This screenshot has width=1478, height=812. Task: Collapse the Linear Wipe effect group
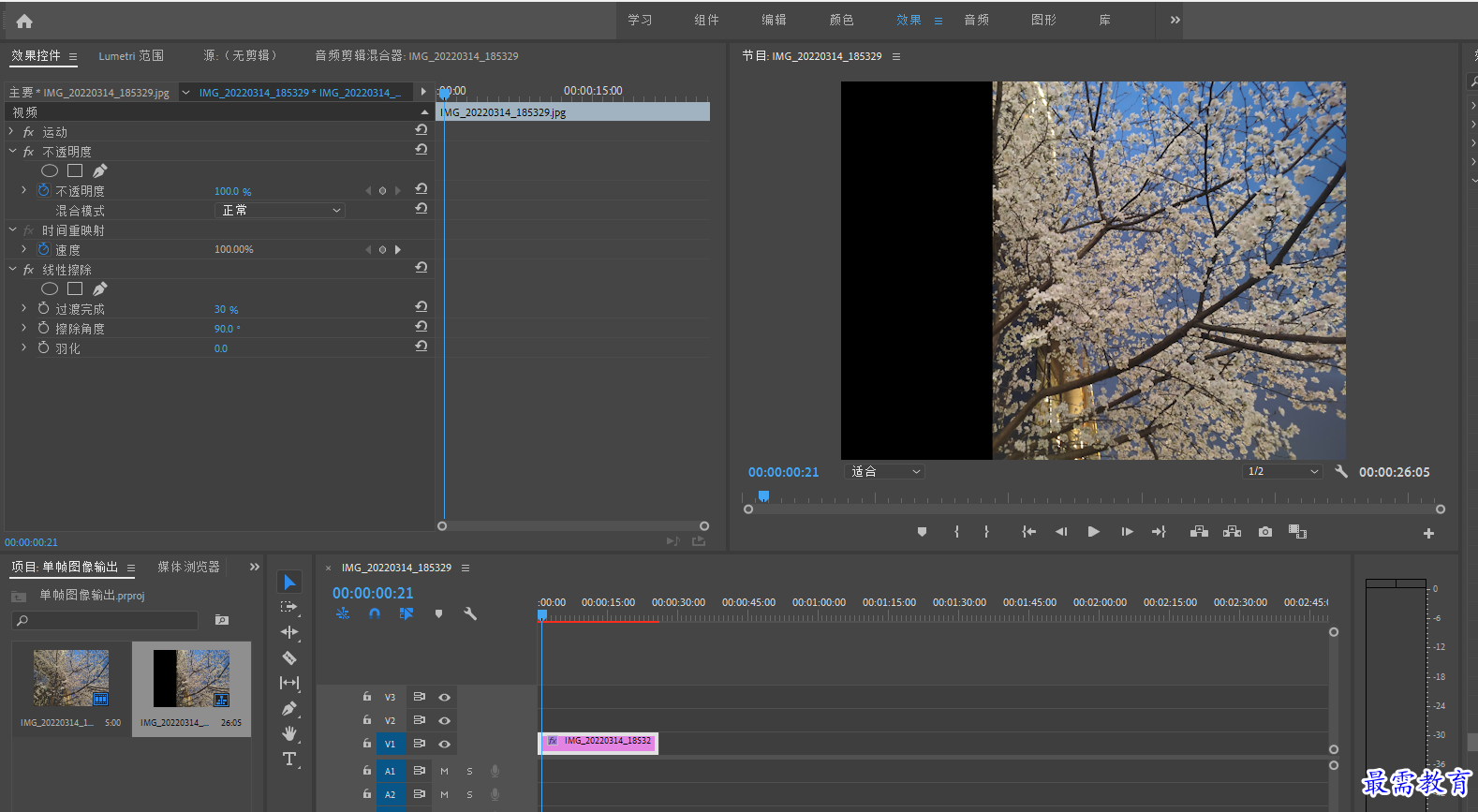12,269
